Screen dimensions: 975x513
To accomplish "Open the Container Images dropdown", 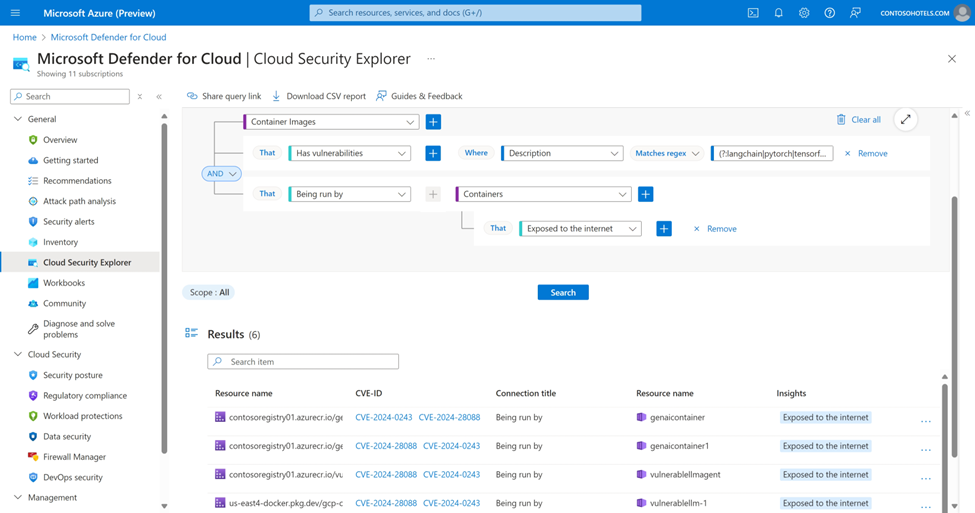I will coord(331,122).
